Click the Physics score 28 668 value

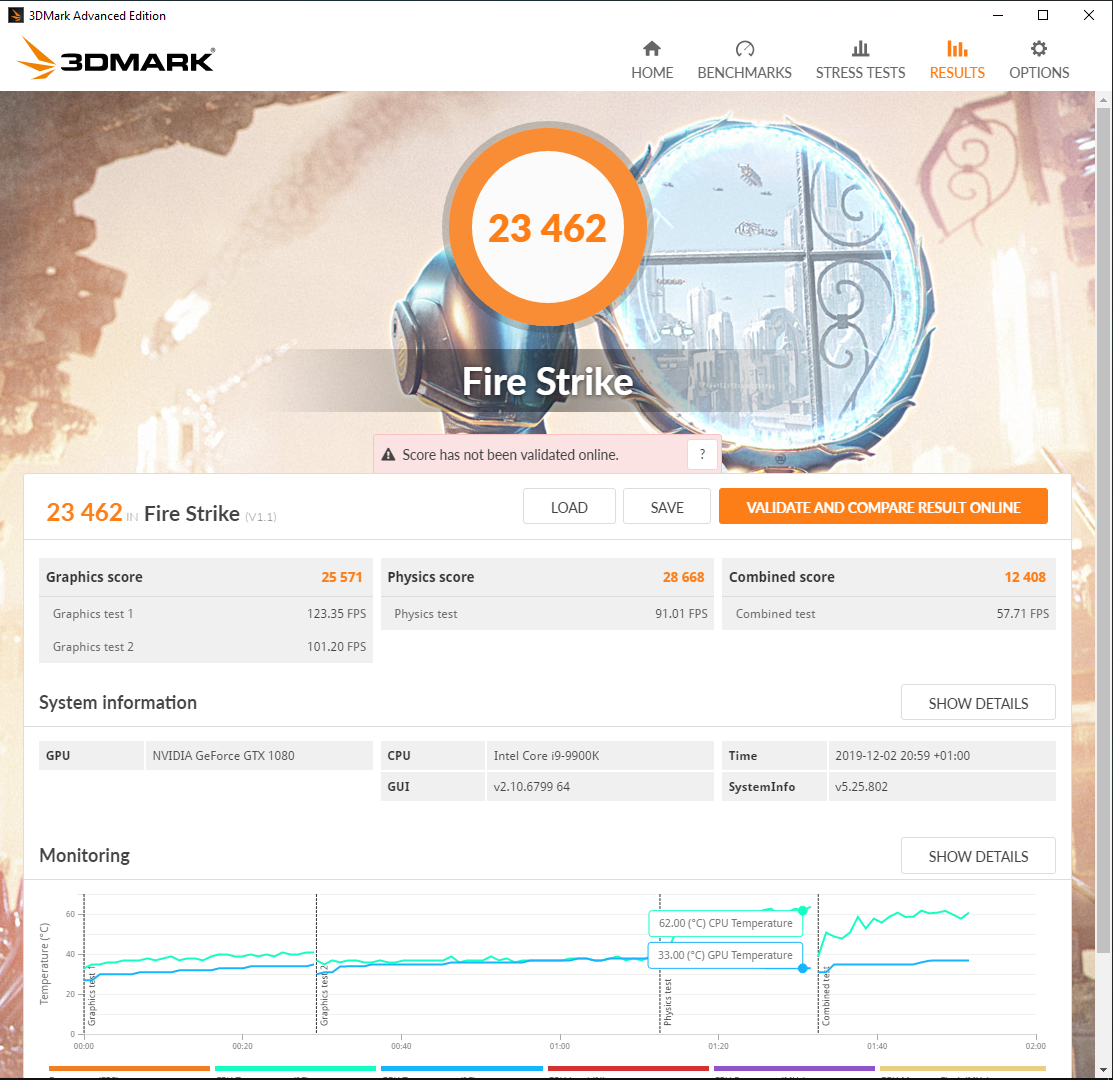[683, 577]
